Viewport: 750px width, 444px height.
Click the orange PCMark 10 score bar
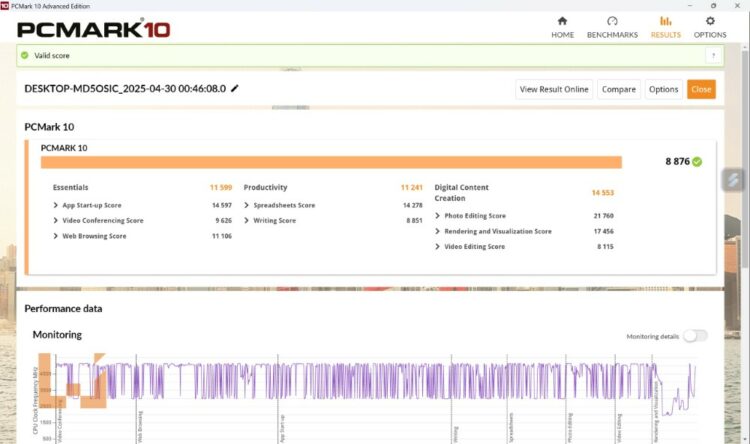coord(330,162)
